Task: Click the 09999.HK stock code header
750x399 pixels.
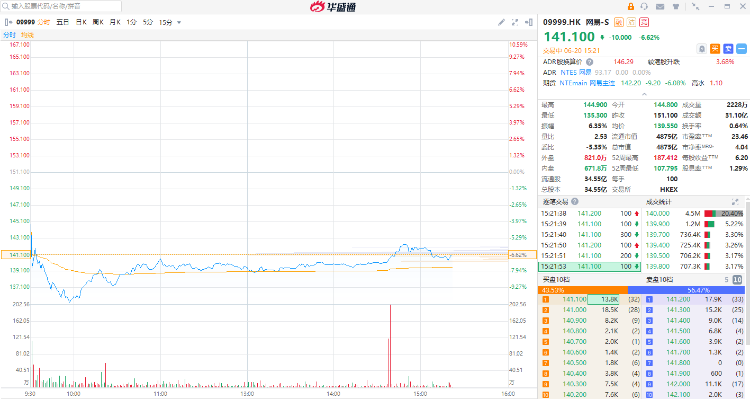Action: point(562,22)
